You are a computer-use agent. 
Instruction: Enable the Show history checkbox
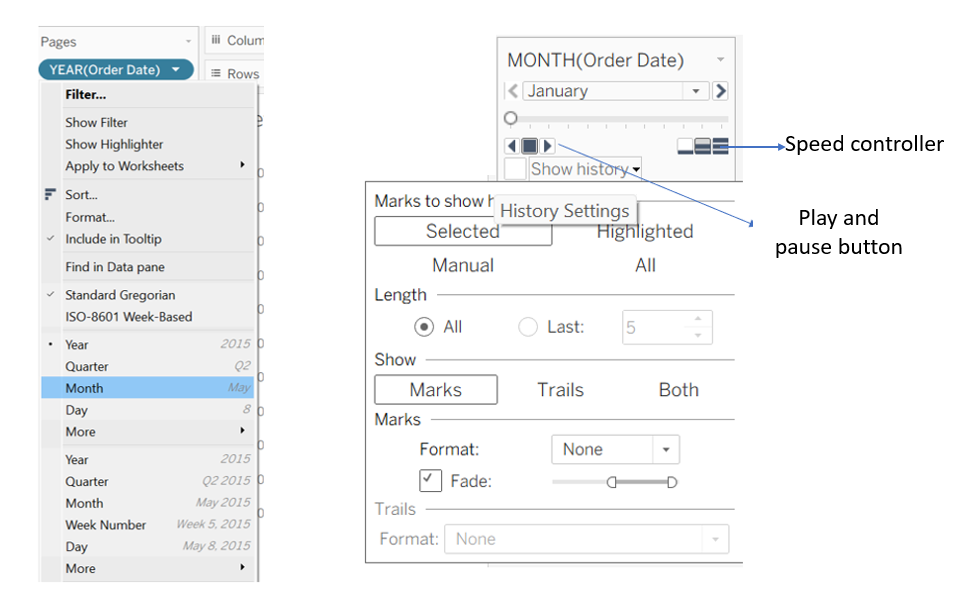(515, 169)
